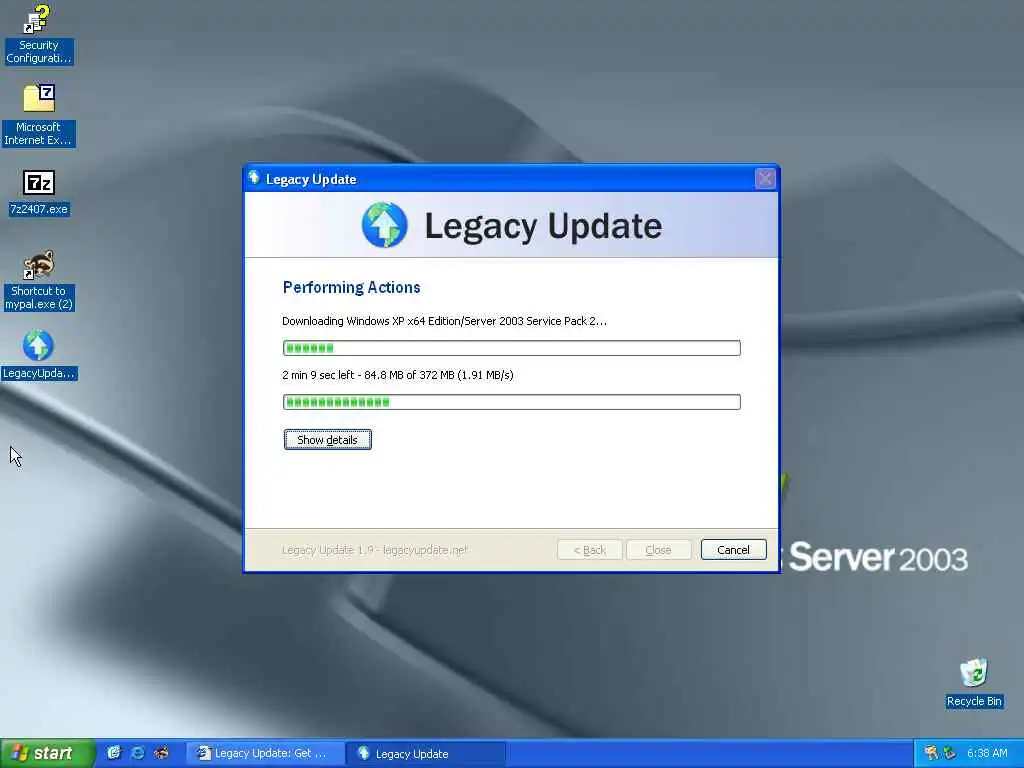The height and width of the screenshot is (768, 1024).
Task: Click the 6:38 AM system clock
Action: (987, 753)
